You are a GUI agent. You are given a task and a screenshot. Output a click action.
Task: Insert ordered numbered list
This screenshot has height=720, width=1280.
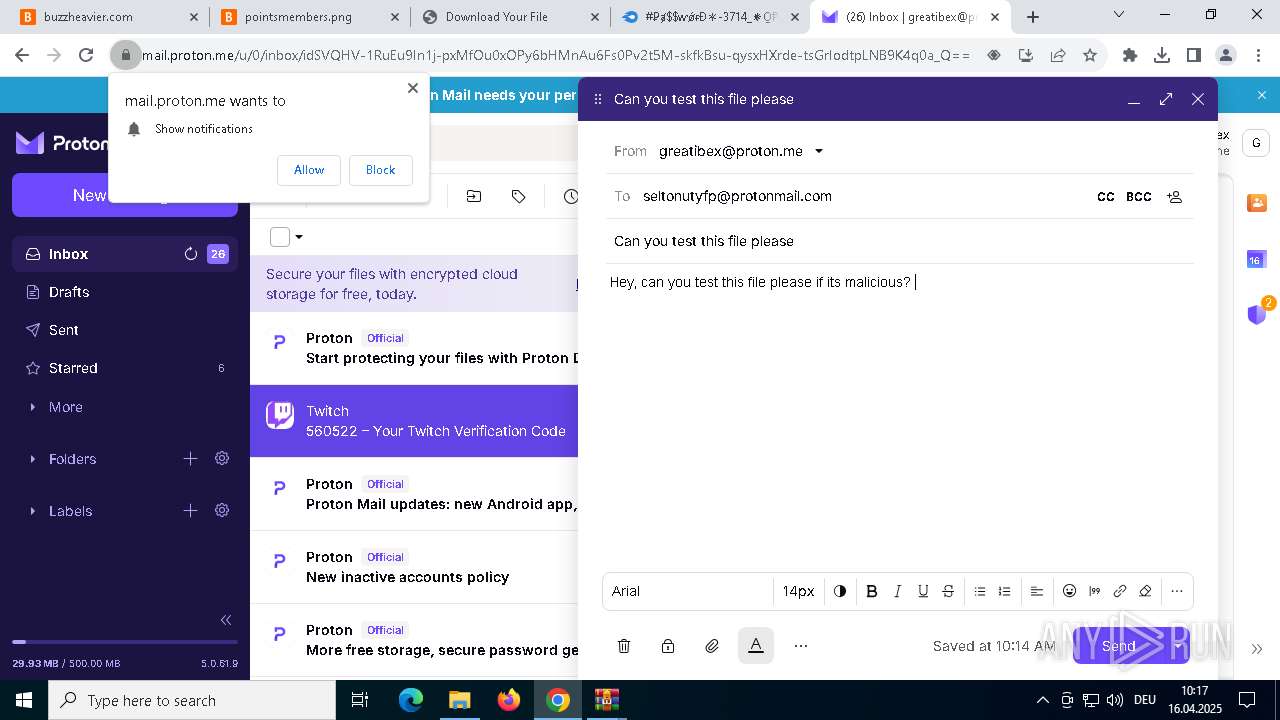click(x=1005, y=591)
